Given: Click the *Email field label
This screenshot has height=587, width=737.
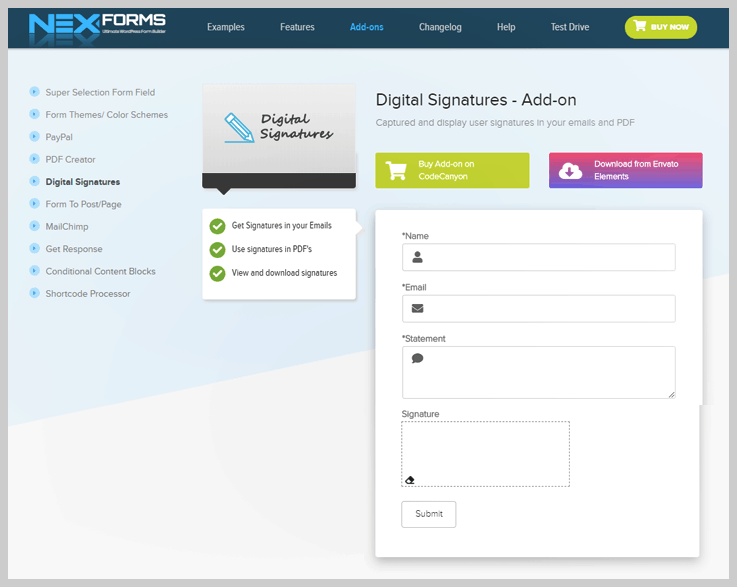Looking at the screenshot, I should click(x=414, y=287).
